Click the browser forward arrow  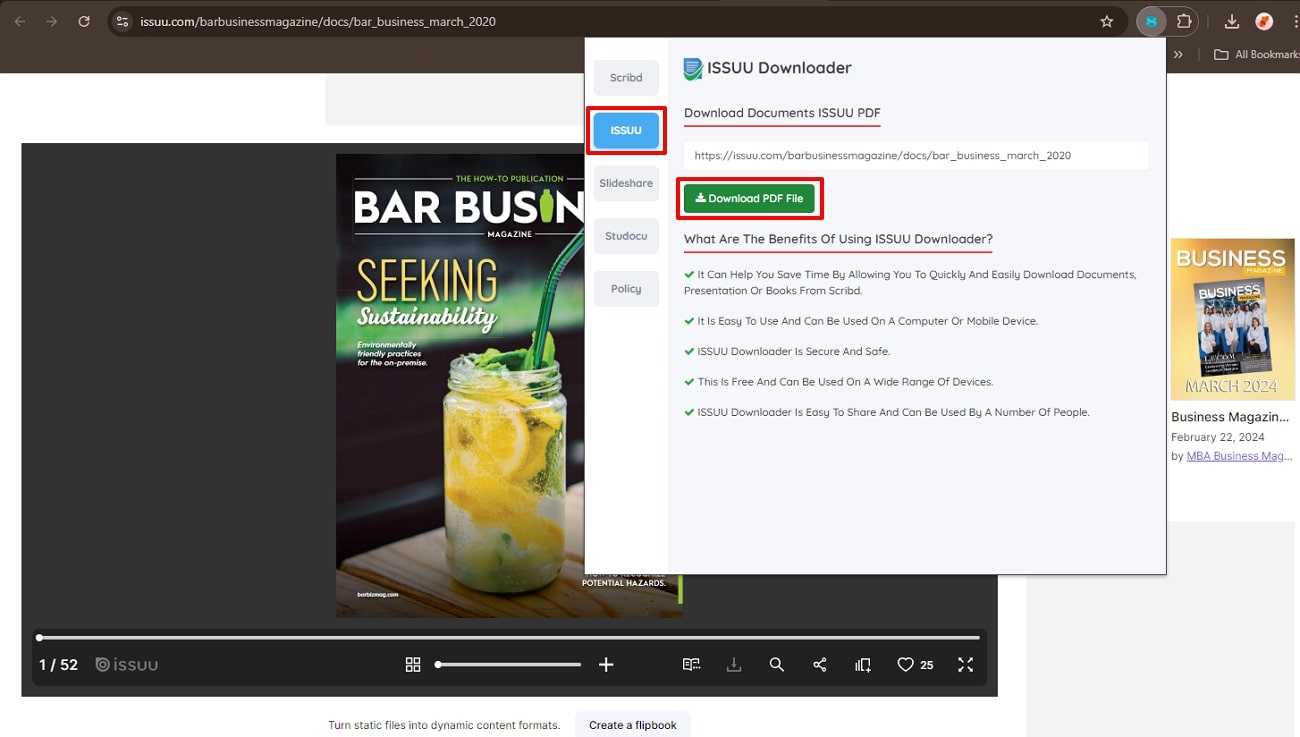pyautogui.click(x=52, y=21)
